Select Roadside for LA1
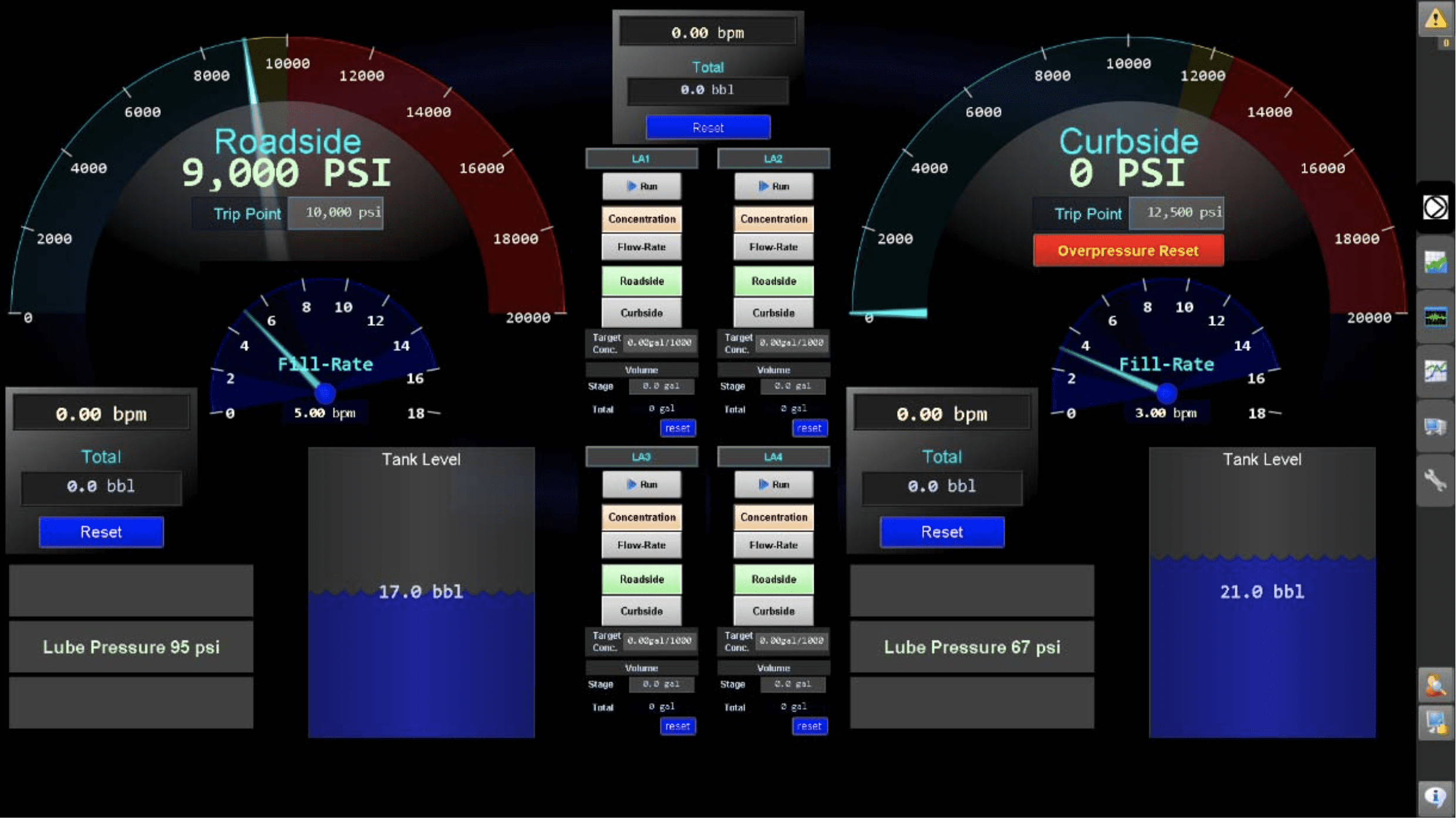Image resolution: width=1456 pixels, height=823 pixels. point(642,281)
